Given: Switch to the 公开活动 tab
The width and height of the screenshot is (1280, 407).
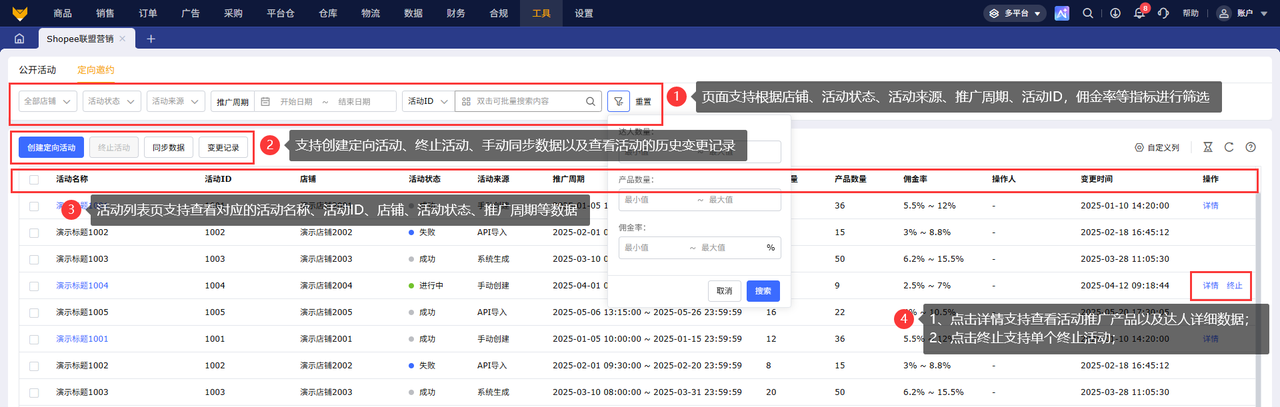Looking at the screenshot, I should (37, 70).
